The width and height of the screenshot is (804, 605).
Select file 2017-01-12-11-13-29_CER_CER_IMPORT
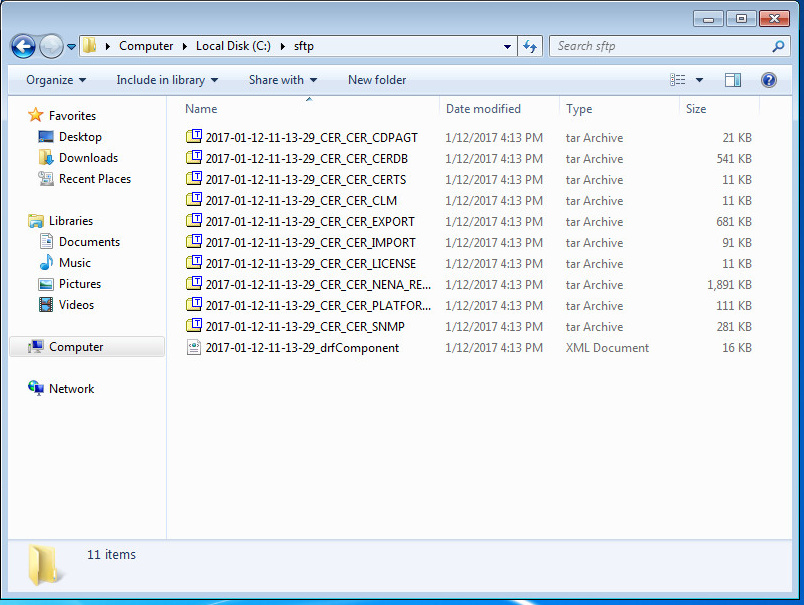tap(310, 243)
